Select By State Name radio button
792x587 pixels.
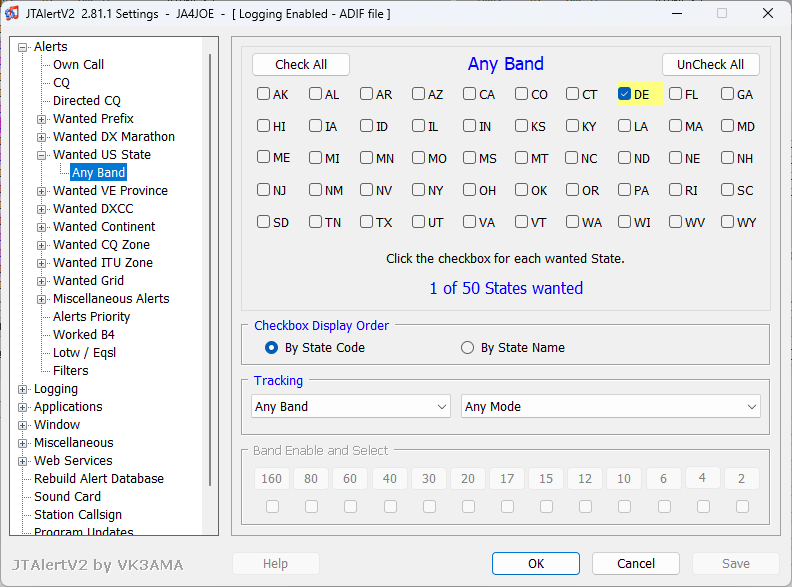tap(467, 348)
